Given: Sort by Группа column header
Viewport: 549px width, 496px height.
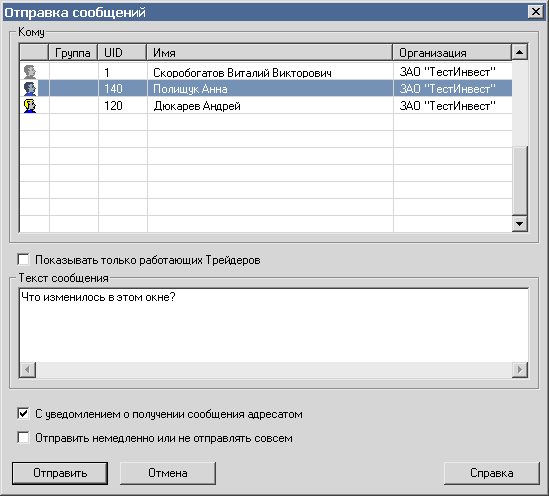Looking at the screenshot, I should [x=73, y=53].
